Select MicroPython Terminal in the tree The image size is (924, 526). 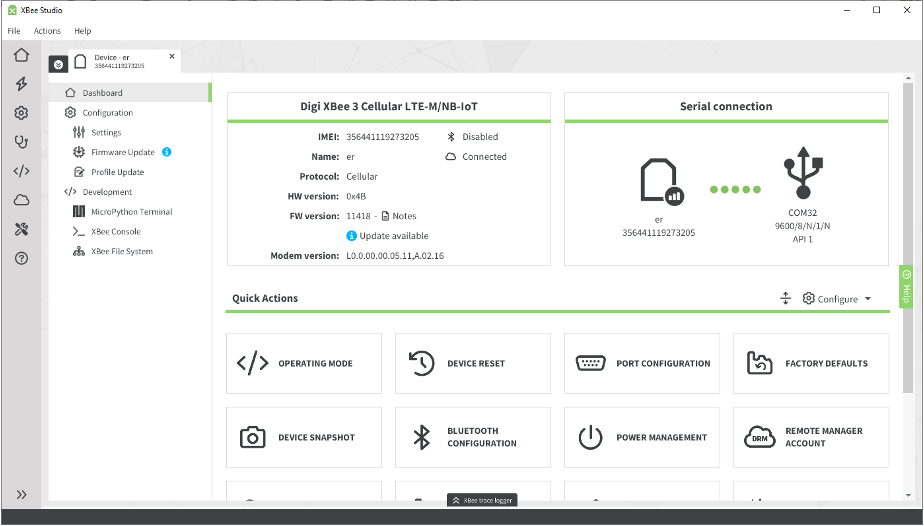coord(131,211)
